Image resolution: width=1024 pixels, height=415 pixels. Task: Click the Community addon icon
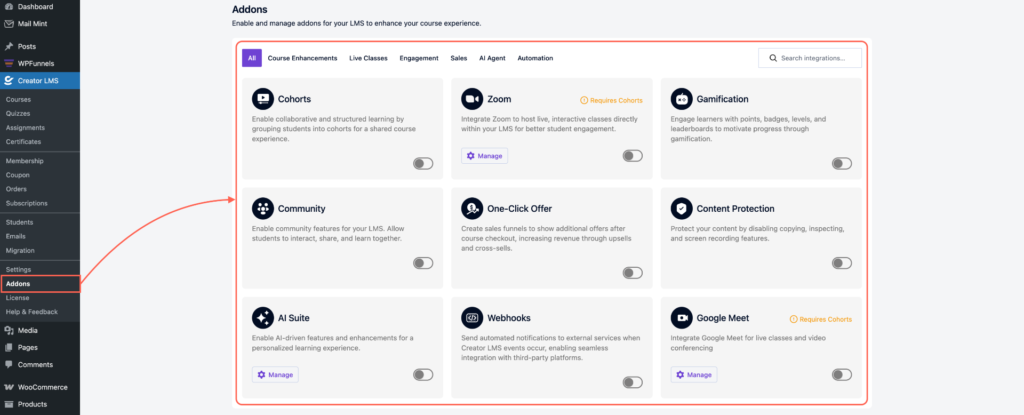(262, 208)
